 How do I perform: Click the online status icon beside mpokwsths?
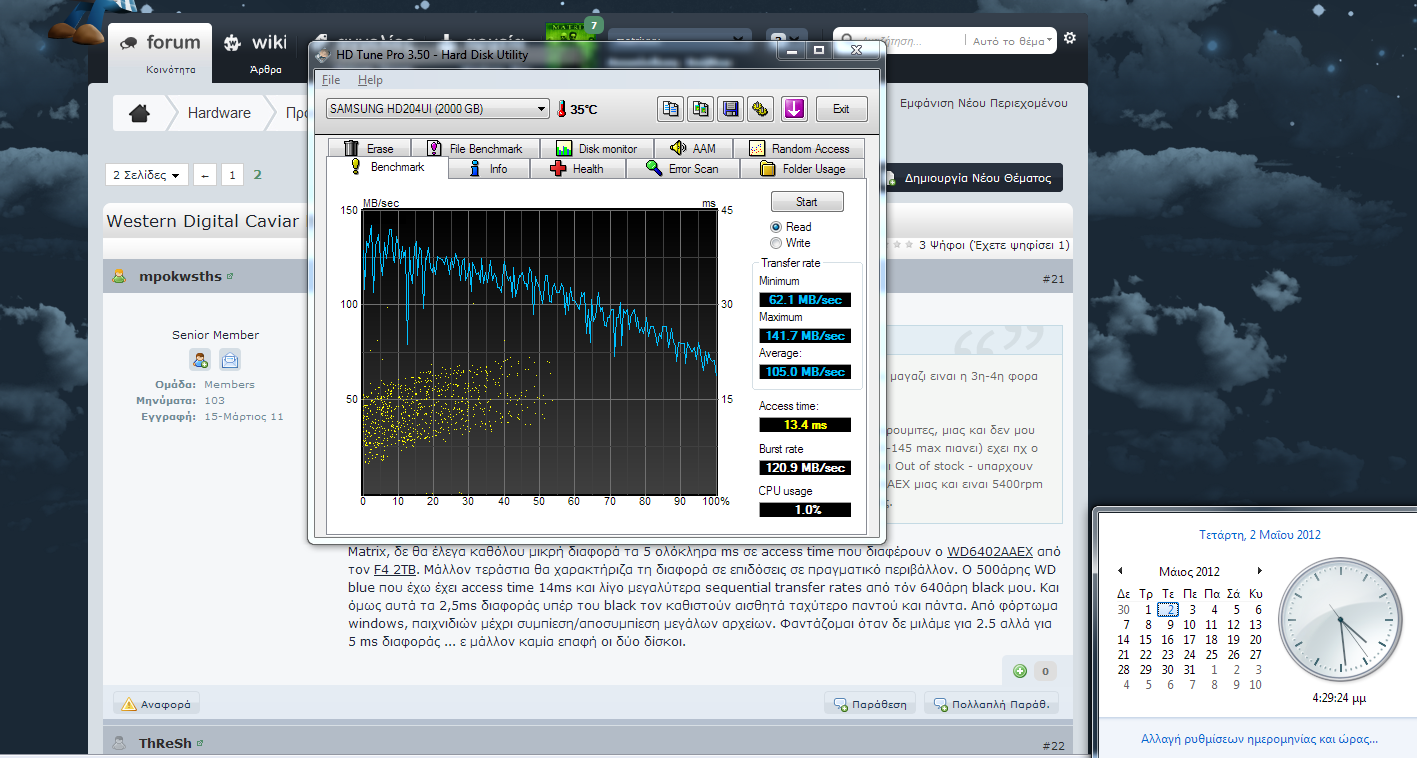(119, 277)
